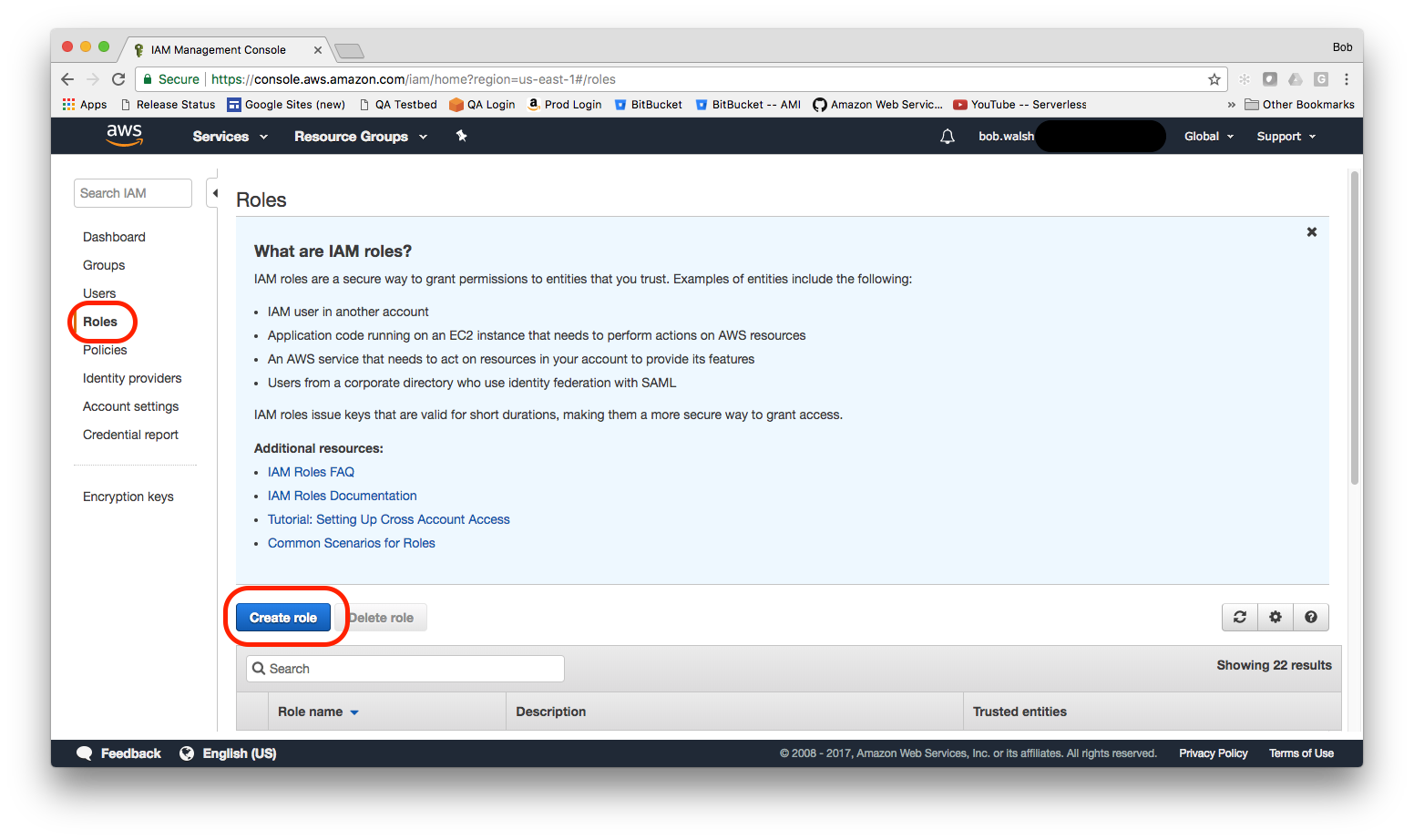This screenshot has width=1414, height=840.
Task: Collapse the IAM sidebar with arrow handle
Action: coord(214,193)
